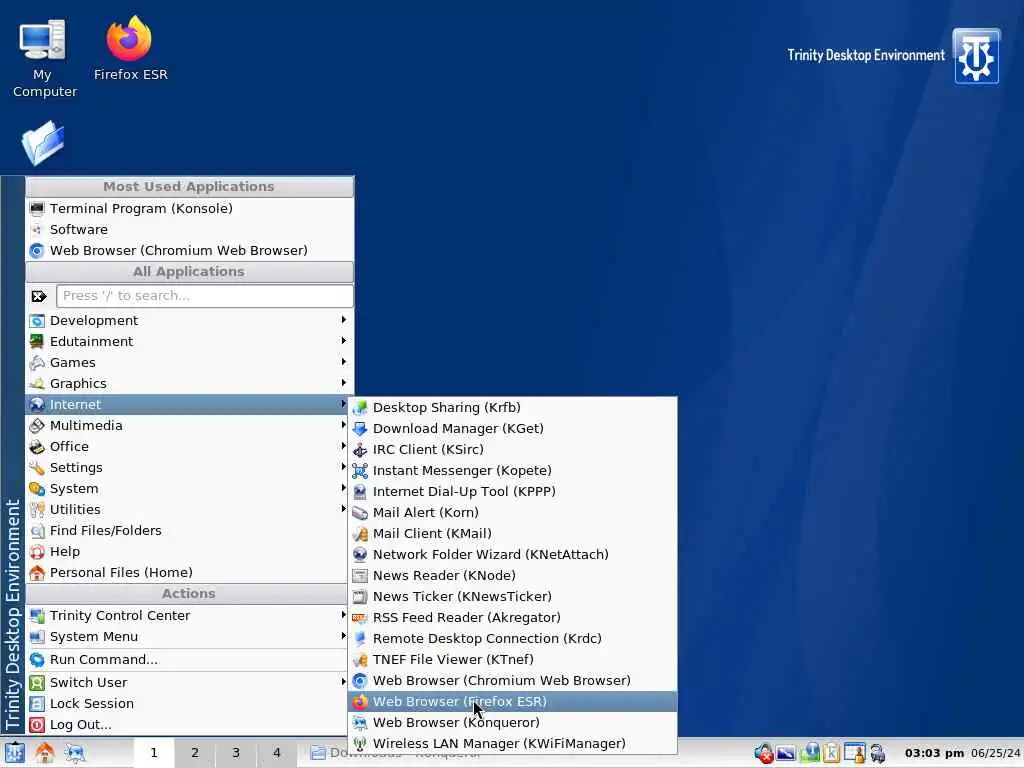This screenshot has width=1024, height=768.
Task: Expand the Graphics submenu
Action: [187, 383]
